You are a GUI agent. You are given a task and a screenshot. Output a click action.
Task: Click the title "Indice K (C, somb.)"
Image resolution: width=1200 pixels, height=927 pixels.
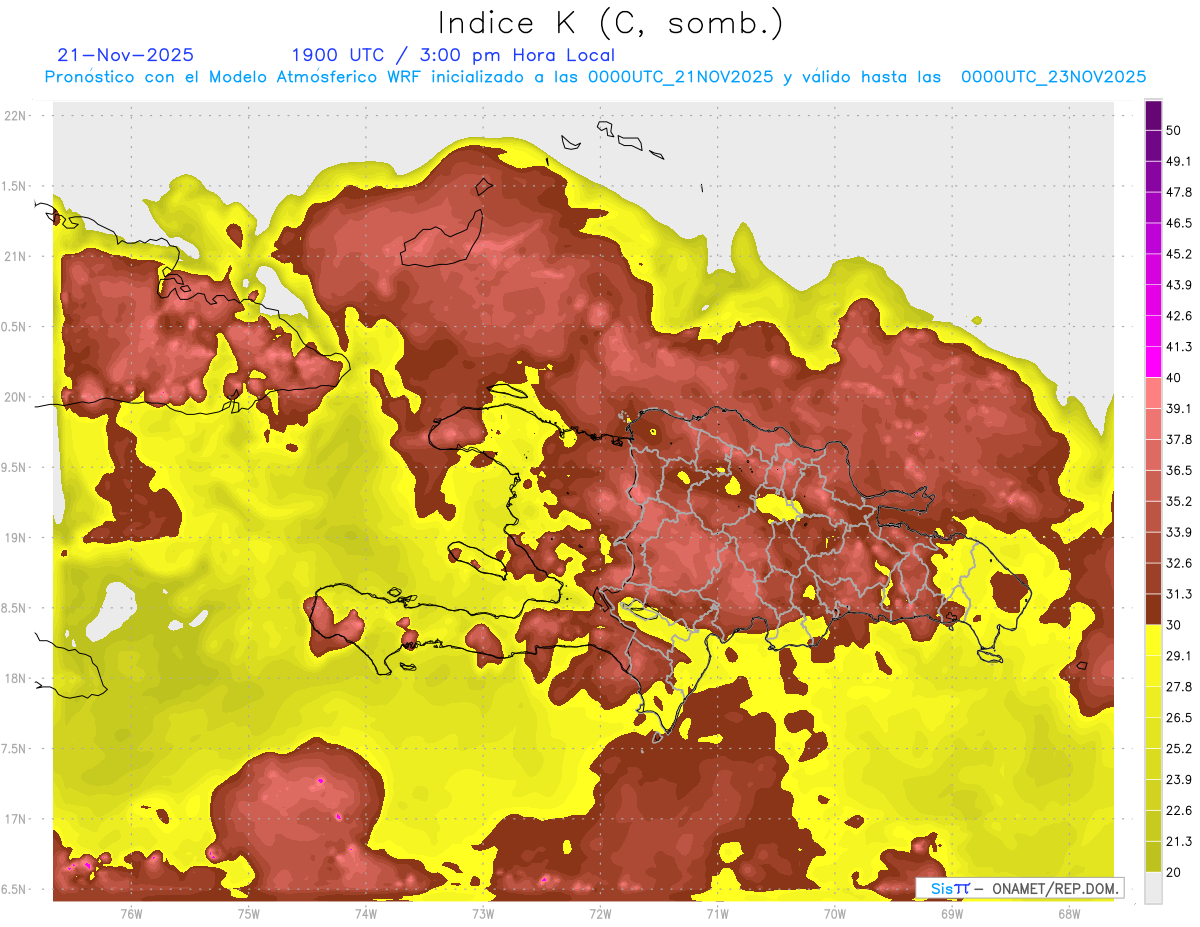[x=611, y=23]
